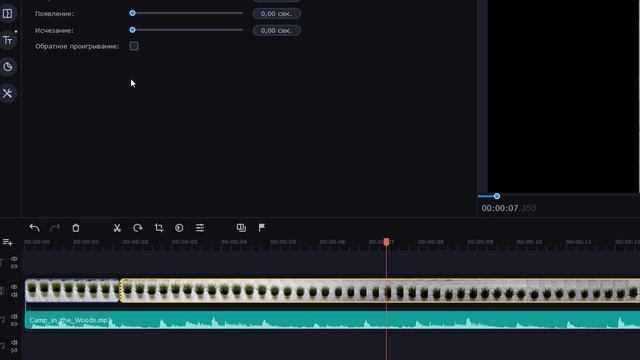Screen dimensions: 640x360
Task: Undo the last action
Action: (x=34, y=228)
